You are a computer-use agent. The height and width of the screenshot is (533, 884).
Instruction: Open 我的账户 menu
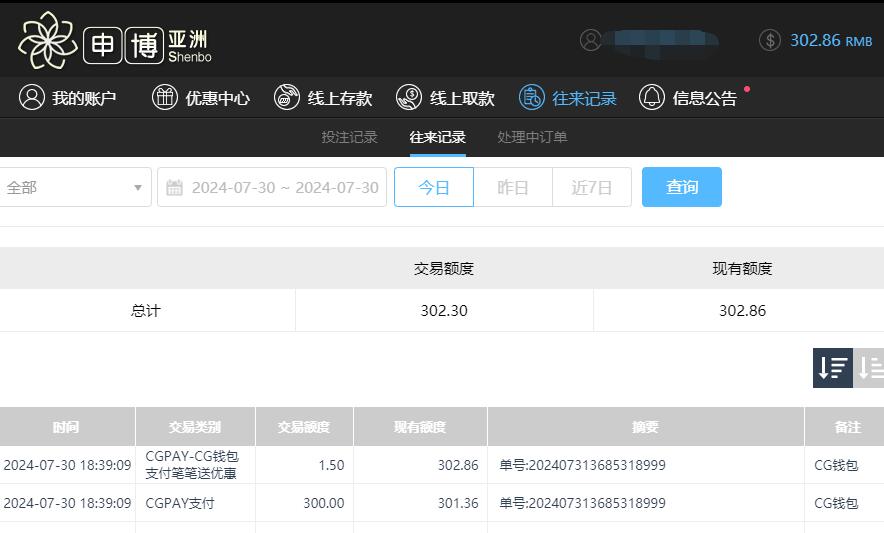point(68,98)
